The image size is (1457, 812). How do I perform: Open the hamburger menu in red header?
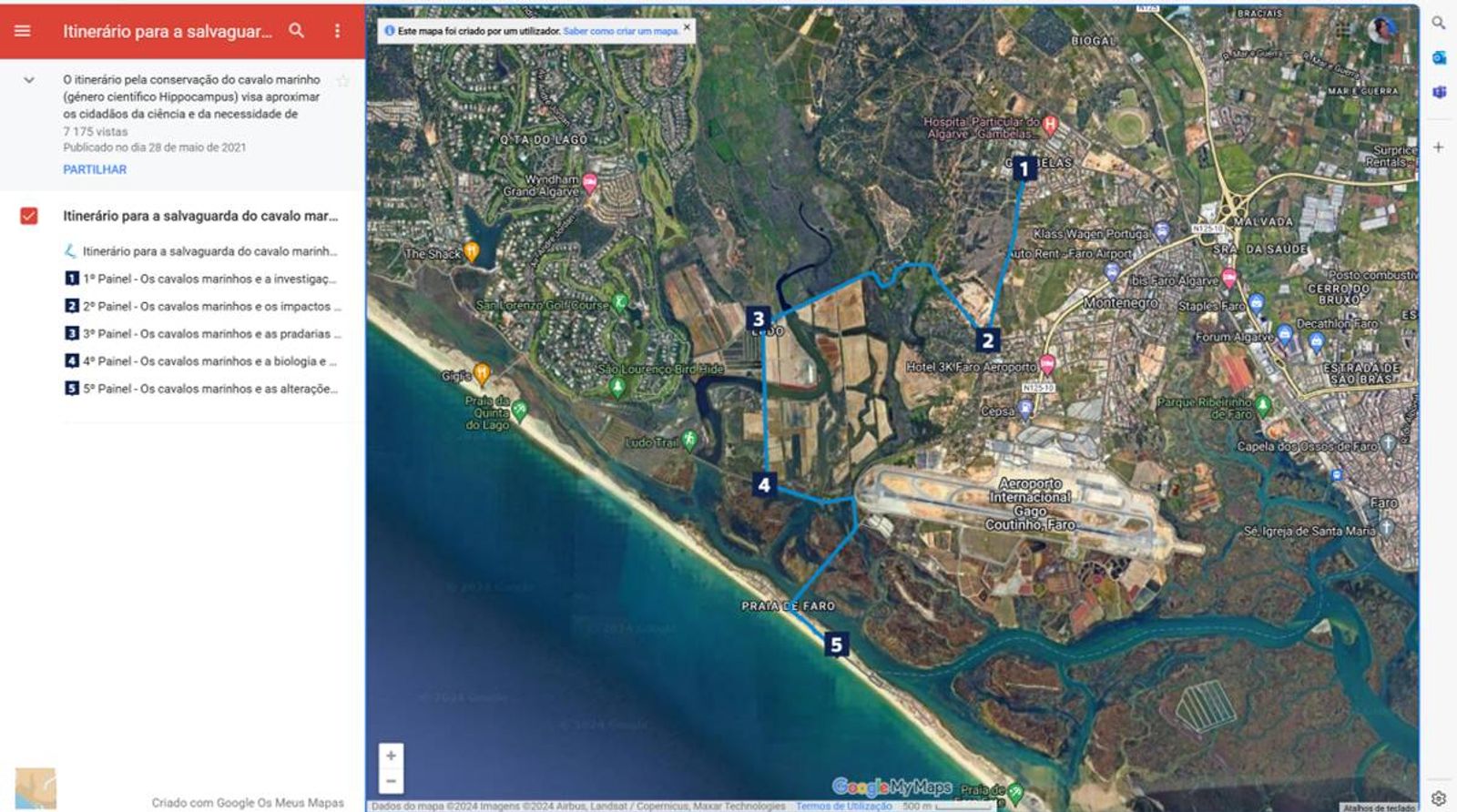(x=23, y=31)
